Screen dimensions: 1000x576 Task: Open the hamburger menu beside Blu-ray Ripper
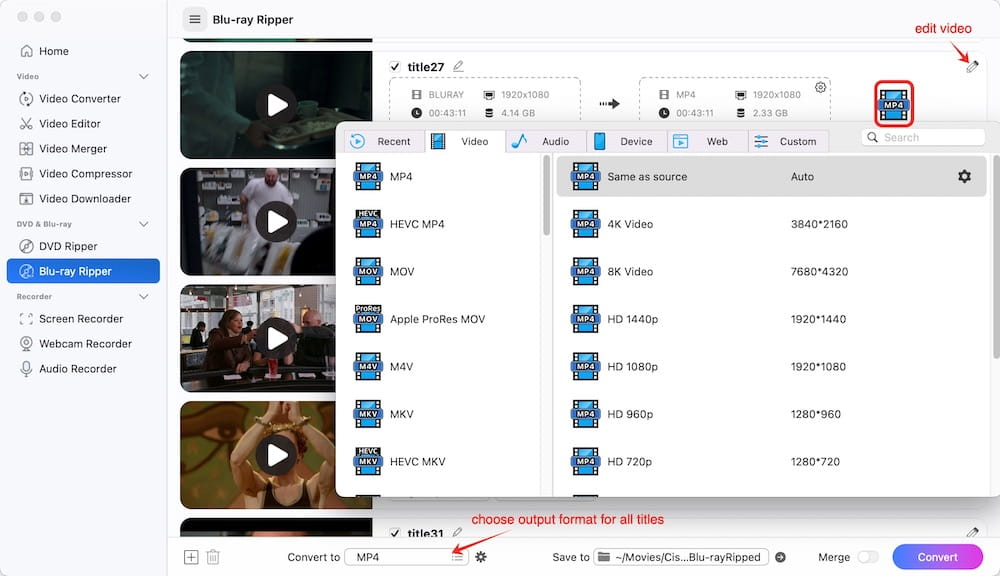tap(195, 19)
